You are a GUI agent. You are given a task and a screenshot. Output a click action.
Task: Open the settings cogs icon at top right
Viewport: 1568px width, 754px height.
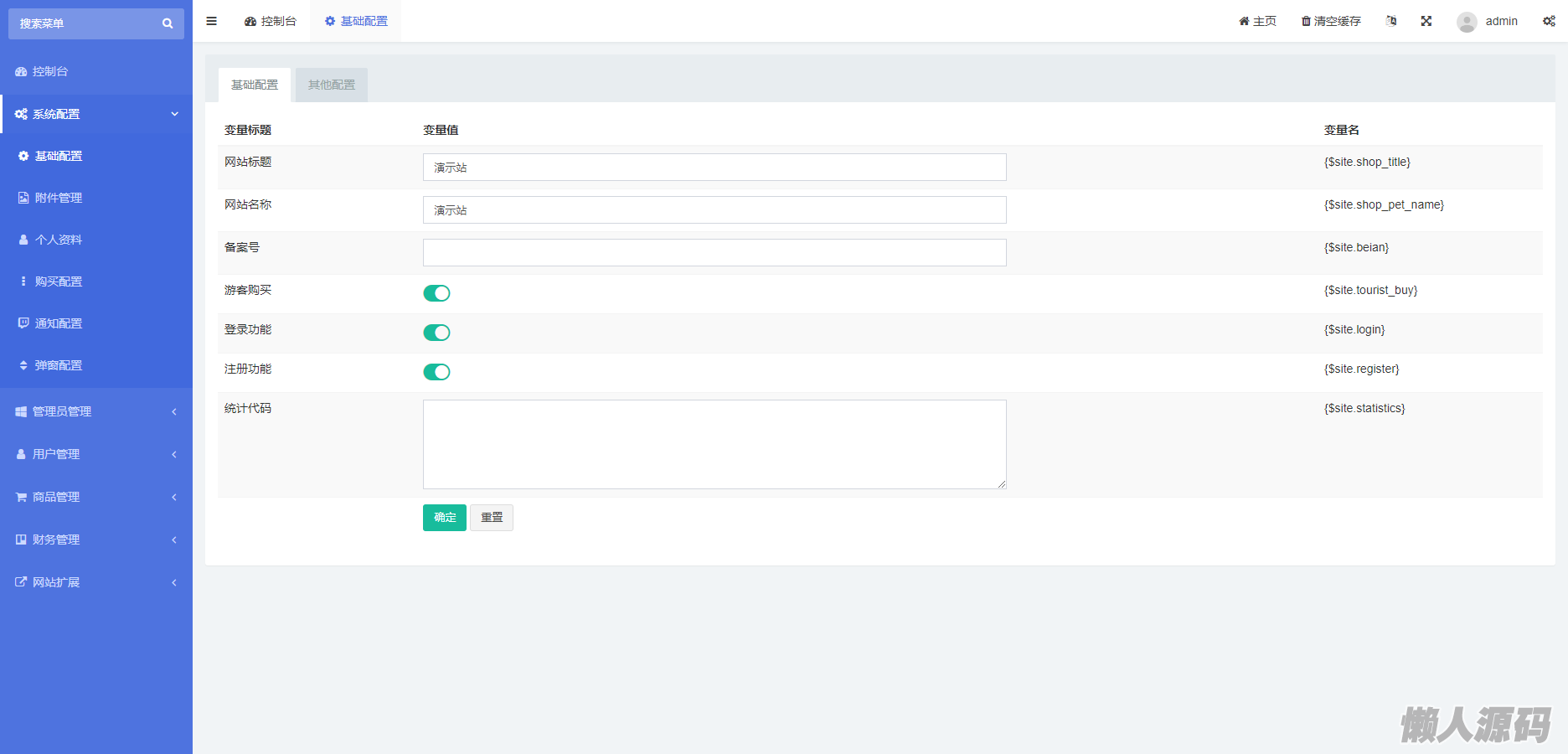1549,21
